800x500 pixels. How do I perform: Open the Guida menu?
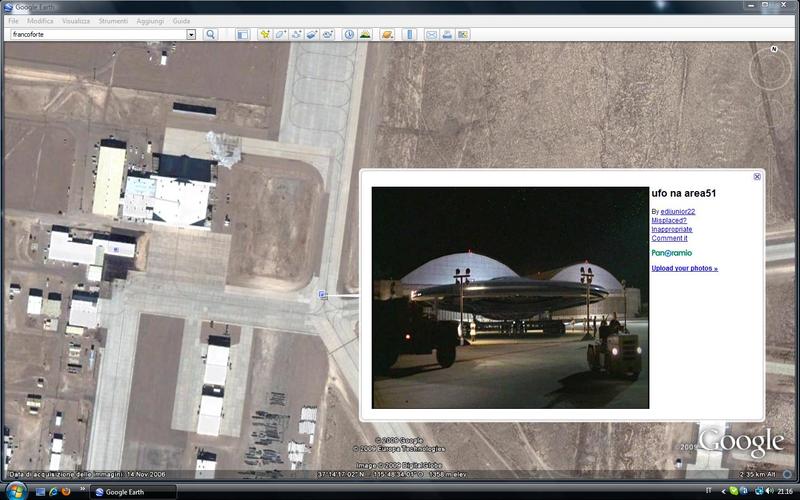[181, 21]
